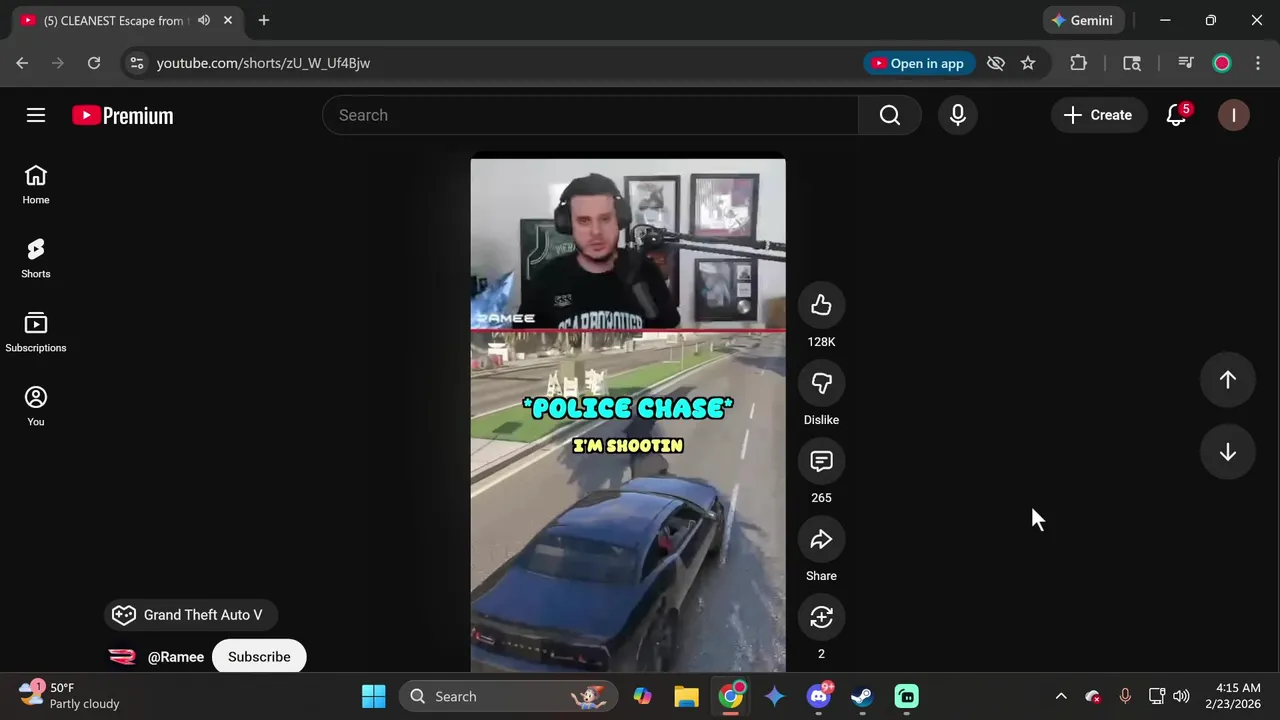Click the Open in app button
Viewport: 1280px width, 720px height.
[x=919, y=63]
